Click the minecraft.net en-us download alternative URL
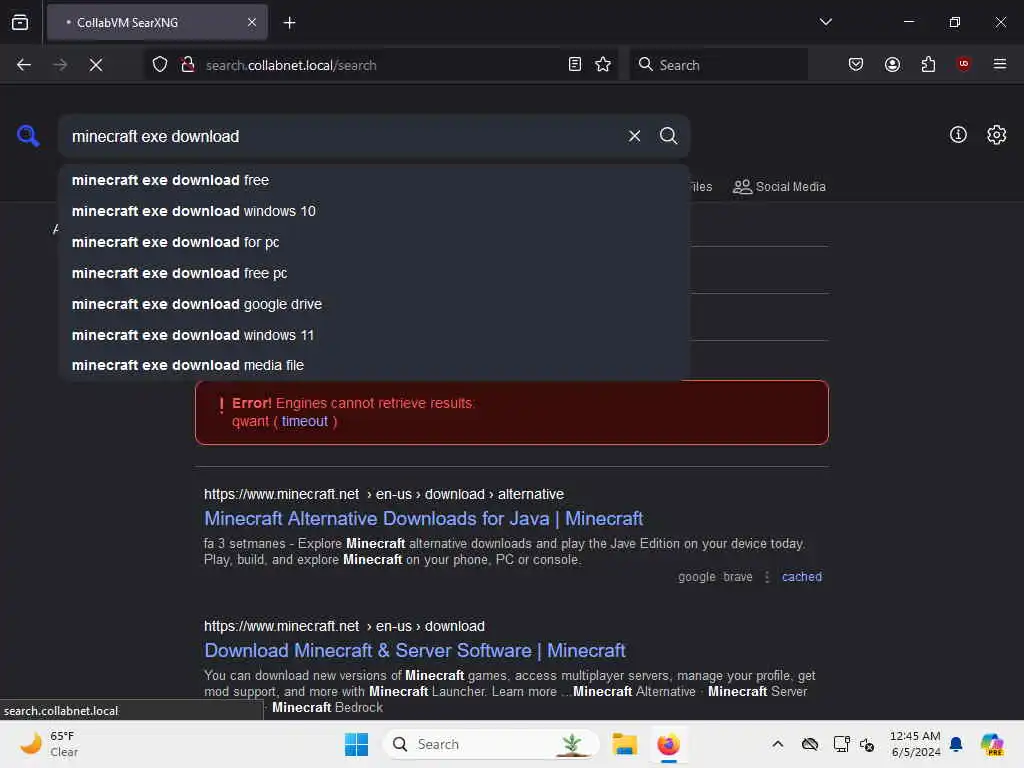The image size is (1024, 768). pyautogui.click(x=384, y=494)
